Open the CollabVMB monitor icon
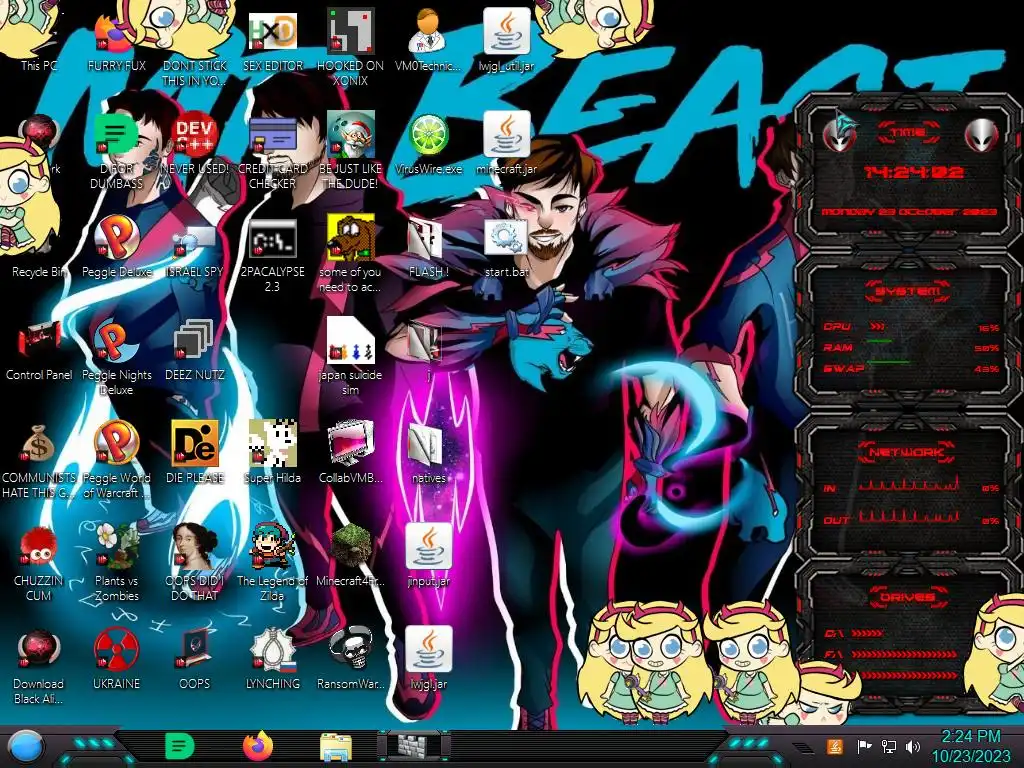 351,443
